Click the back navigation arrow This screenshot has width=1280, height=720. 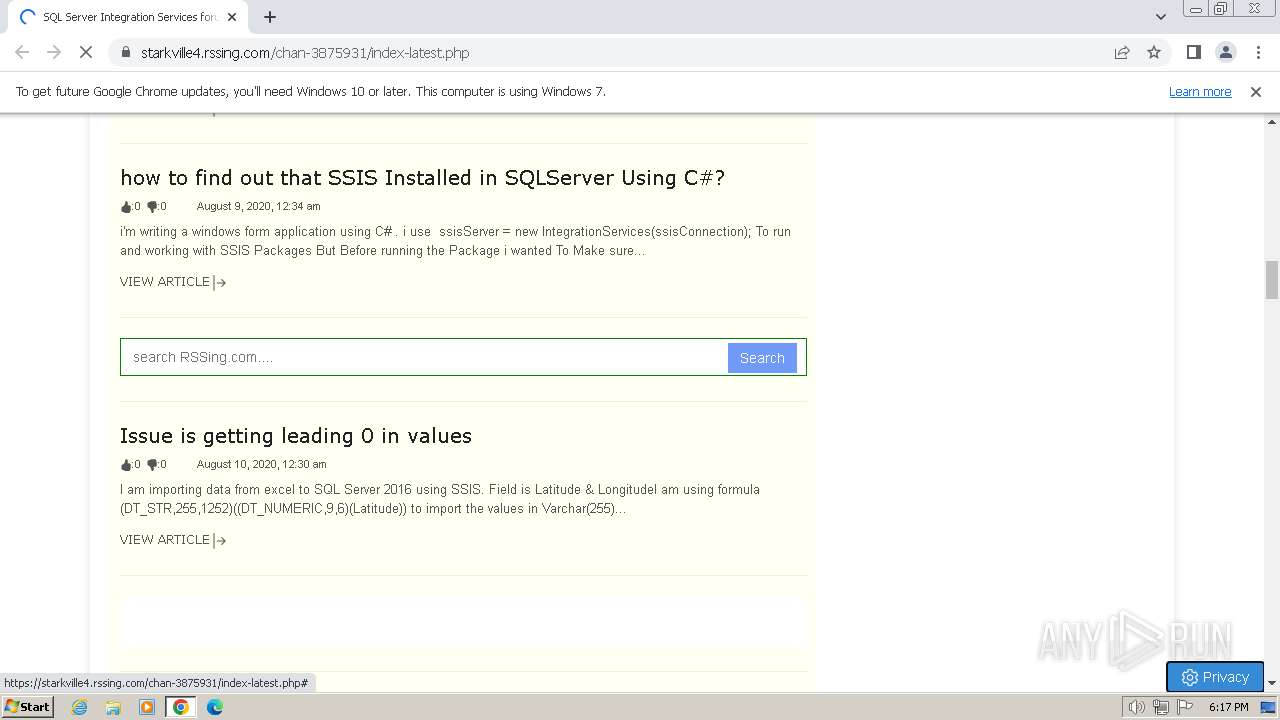coord(22,52)
